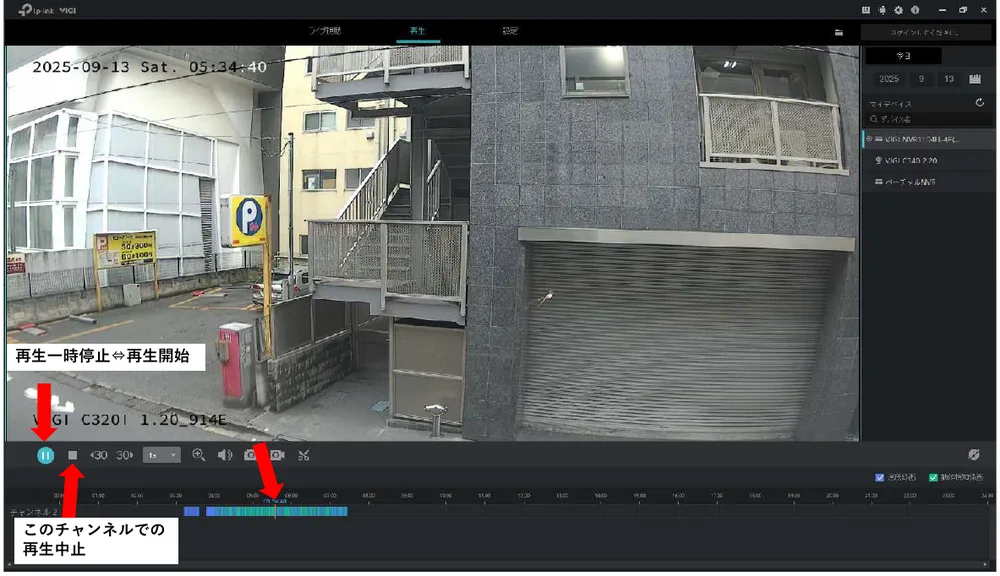Select the year field showing 2025

point(888,79)
